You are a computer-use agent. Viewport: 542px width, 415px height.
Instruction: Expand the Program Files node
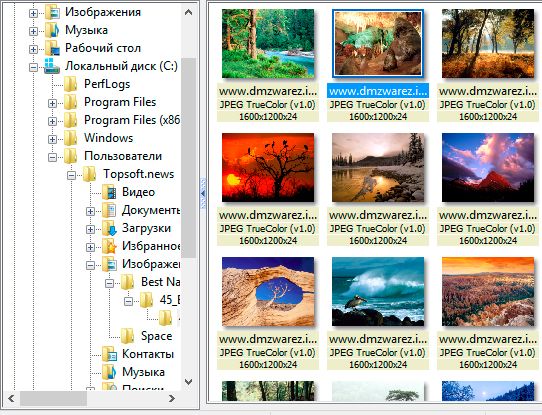click(52, 103)
